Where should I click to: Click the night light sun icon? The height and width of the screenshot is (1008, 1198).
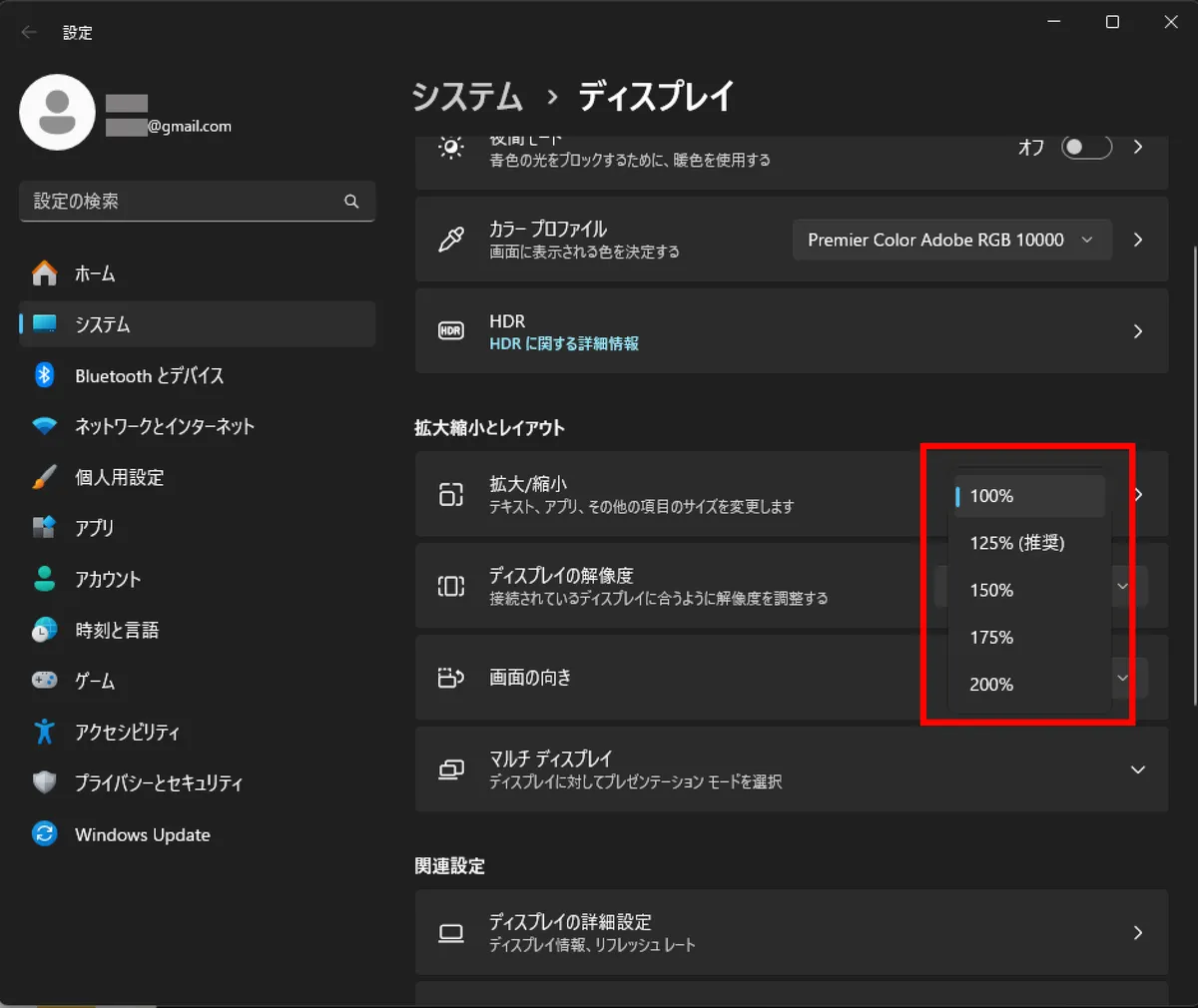451,148
